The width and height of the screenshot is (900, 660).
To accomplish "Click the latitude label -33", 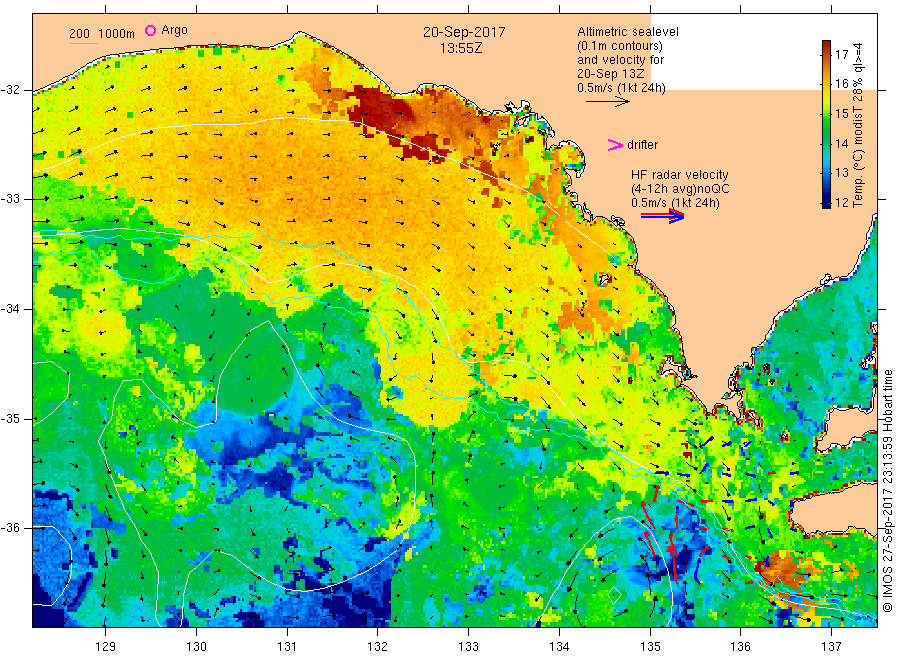I will (11, 199).
